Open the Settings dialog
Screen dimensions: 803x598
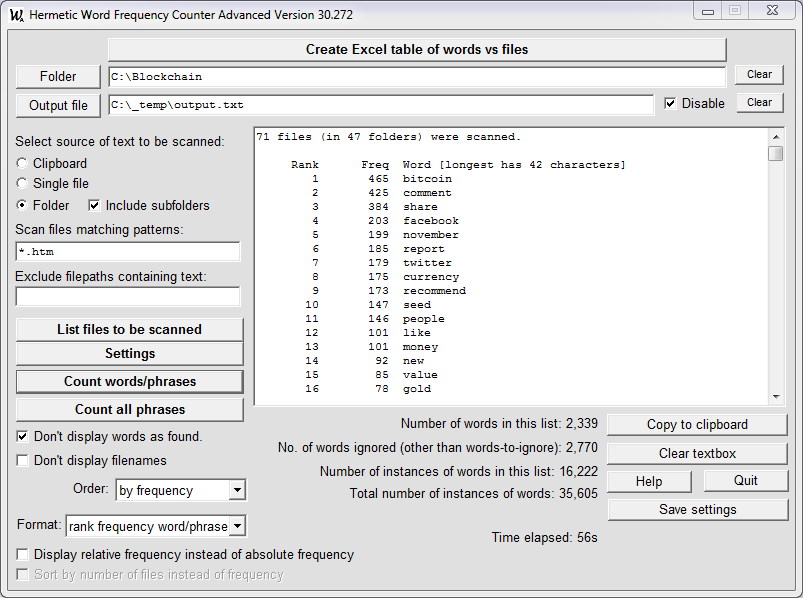click(x=128, y=353)
